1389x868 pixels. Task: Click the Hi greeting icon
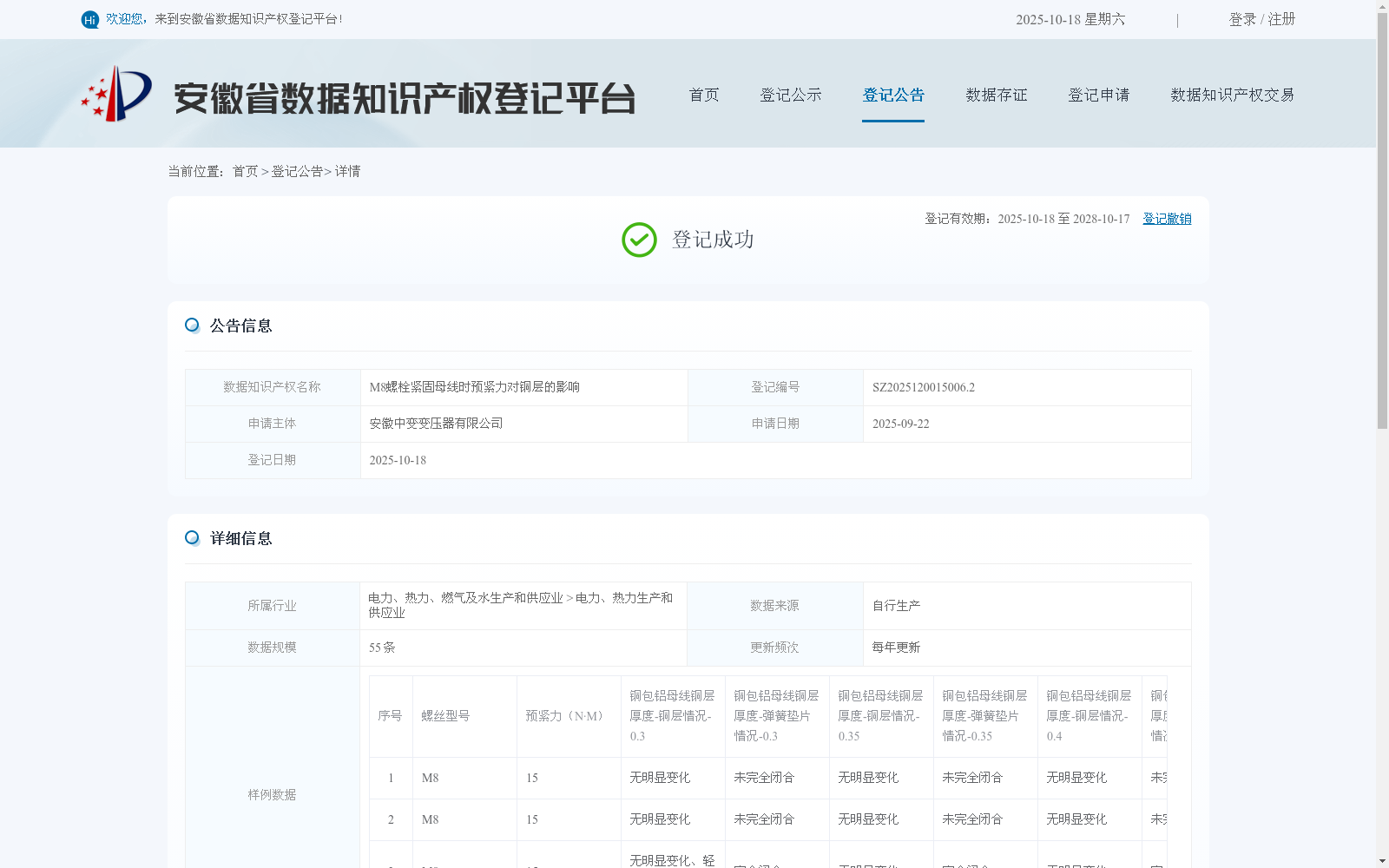[89, 18]
